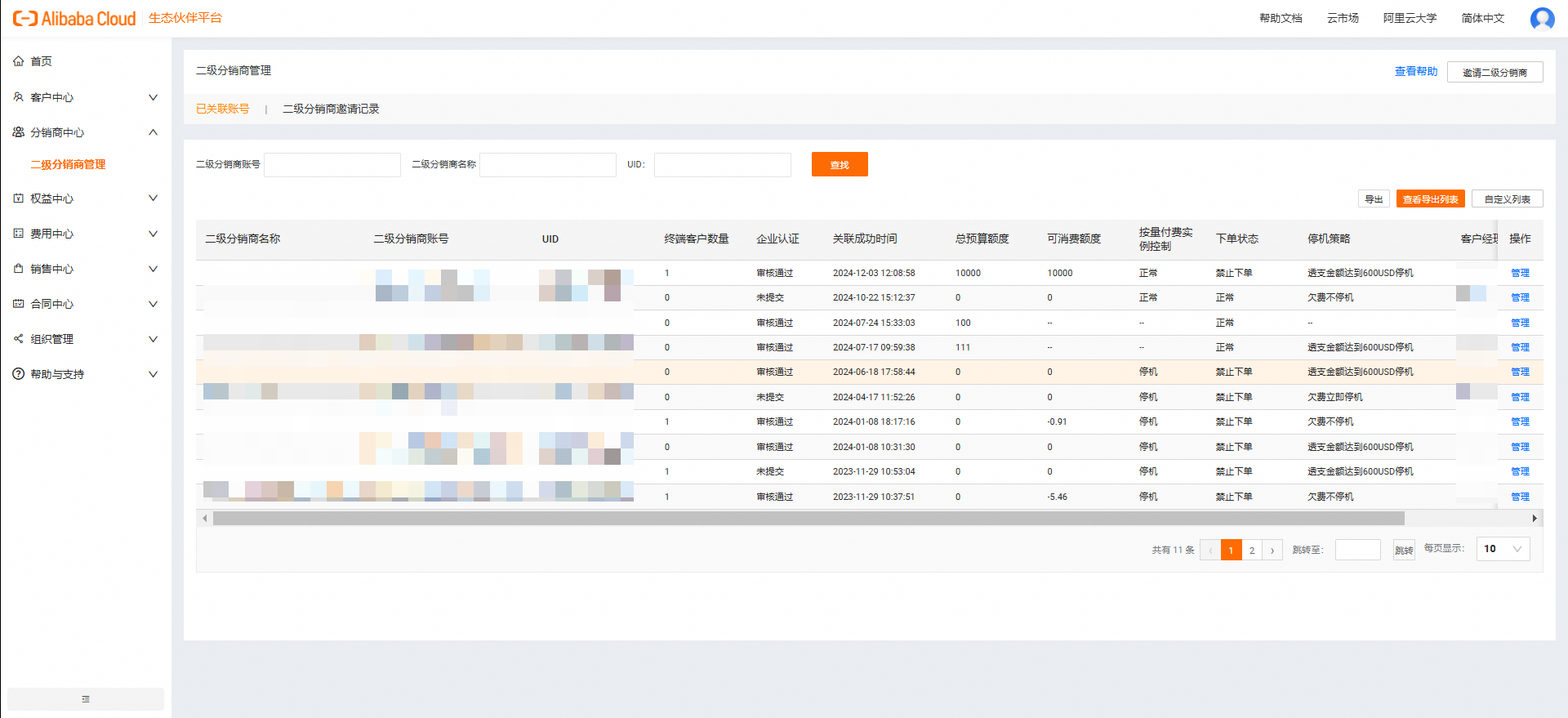Image resolution: width=1568 pixels, height=718 pixels.
Task: Expand the 组织管理 menu chevron
Action: [x=153, y=339]
